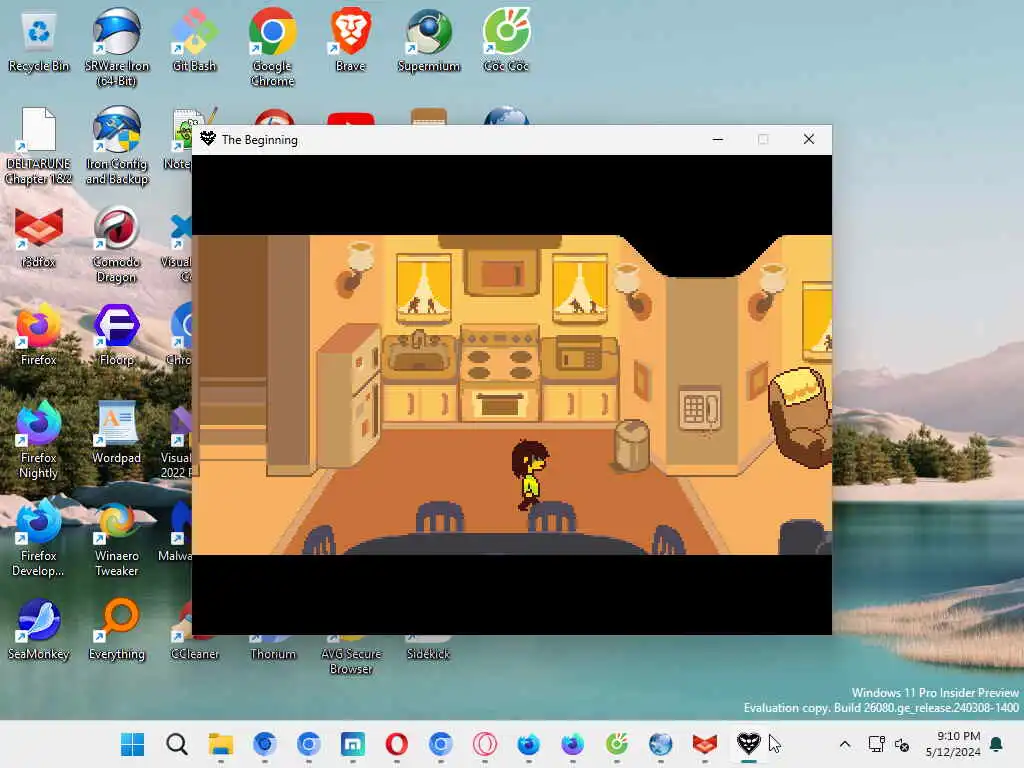1024x768 pixels.
Task: Select Firefox Developer desktop shortcut
Action: point(39,538)
